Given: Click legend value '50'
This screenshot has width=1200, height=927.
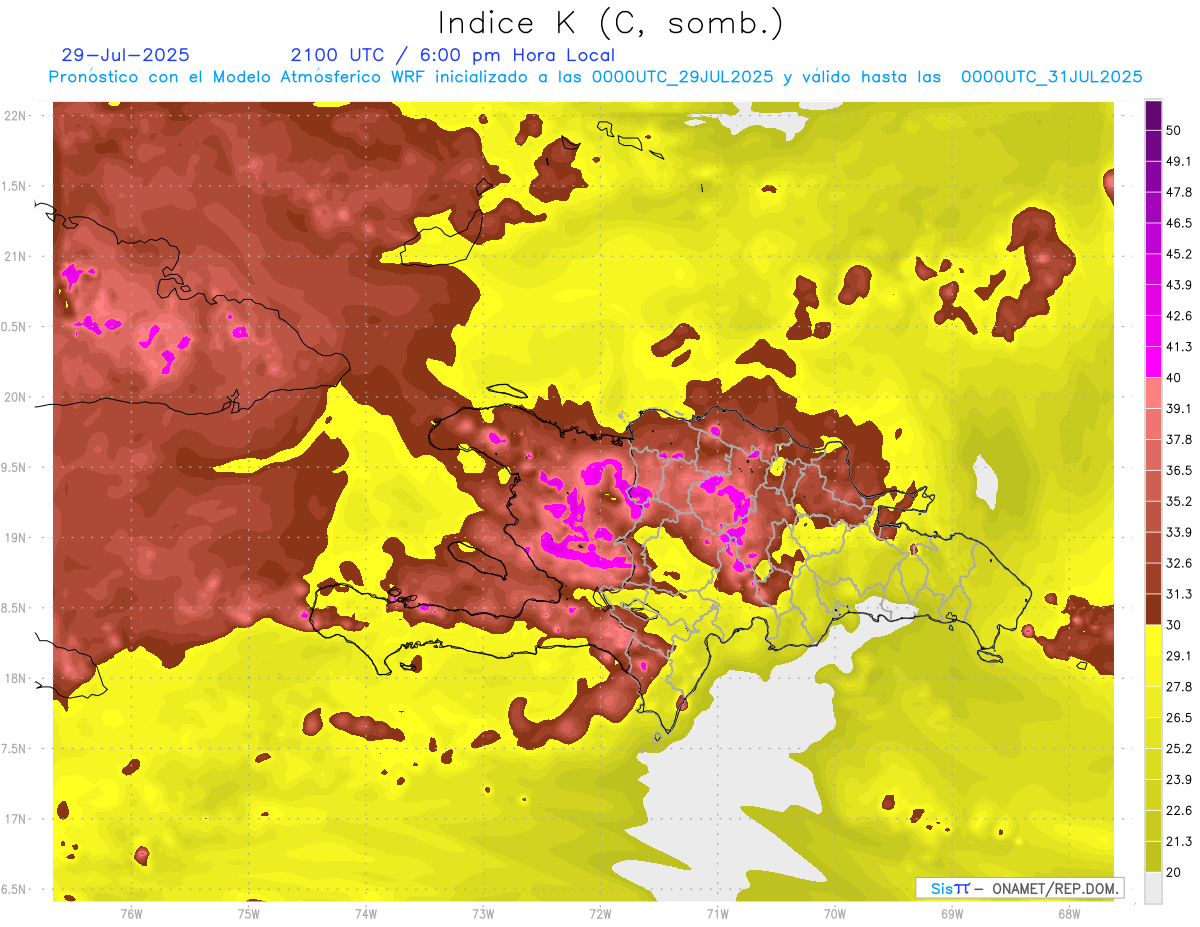Looking at the screenshot, I should (1175, 130).
